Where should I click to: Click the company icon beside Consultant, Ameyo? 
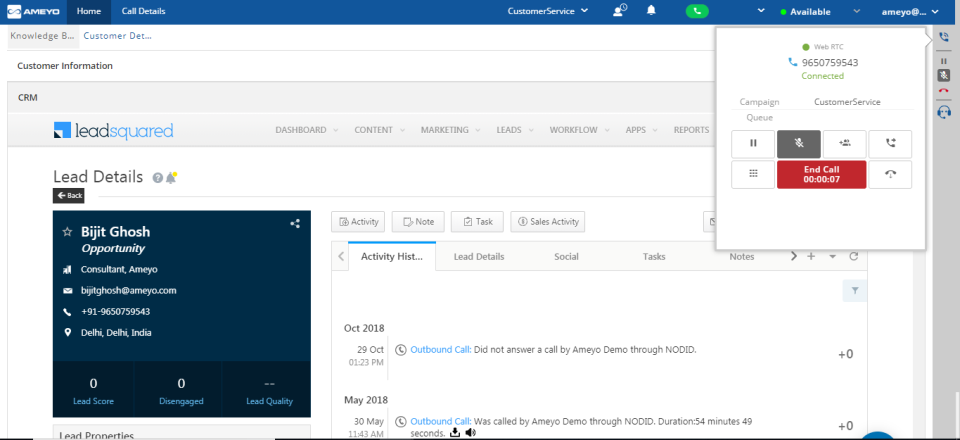tap(67, 269)
